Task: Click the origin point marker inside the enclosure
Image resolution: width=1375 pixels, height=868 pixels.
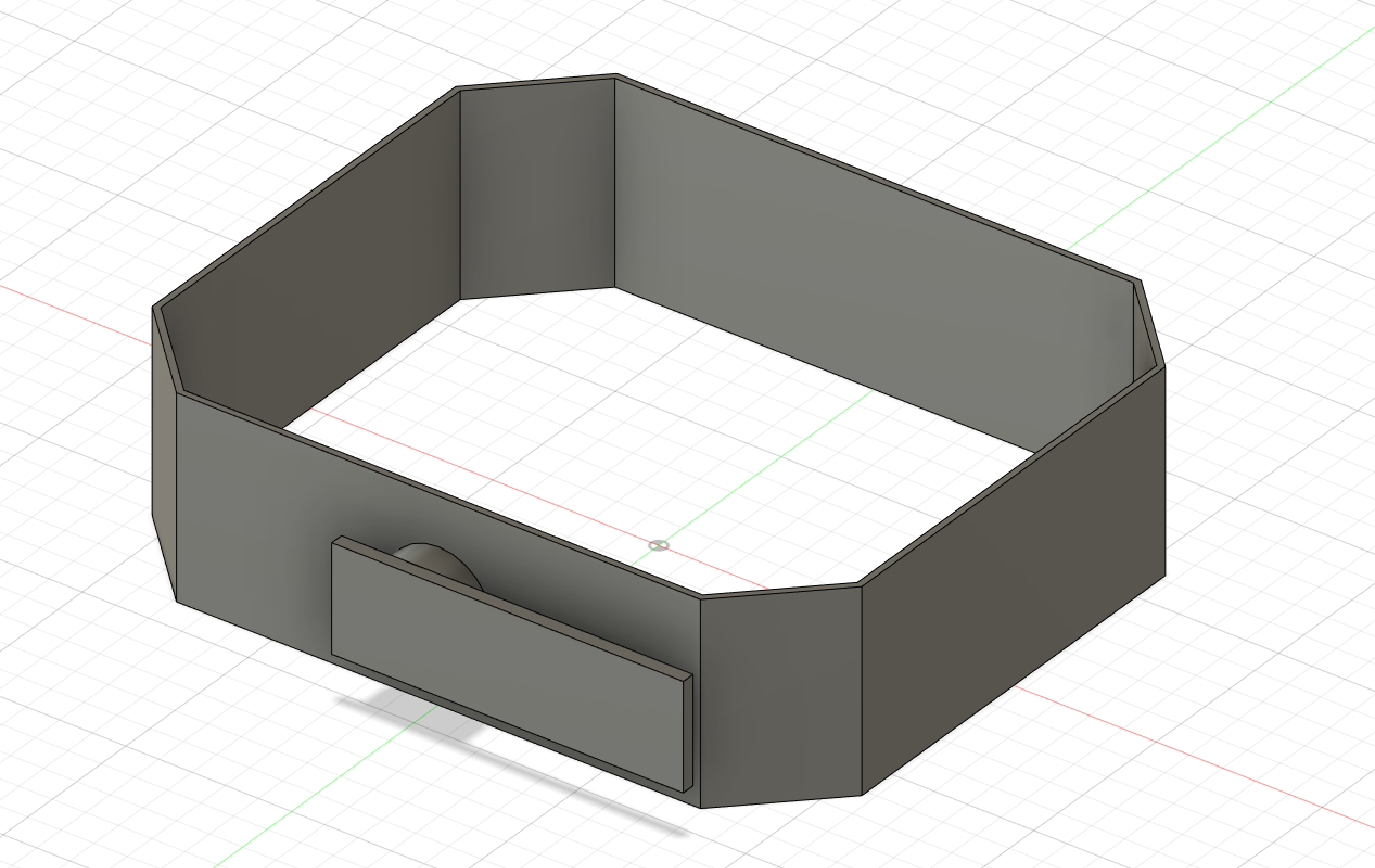Action: [658, 546]
